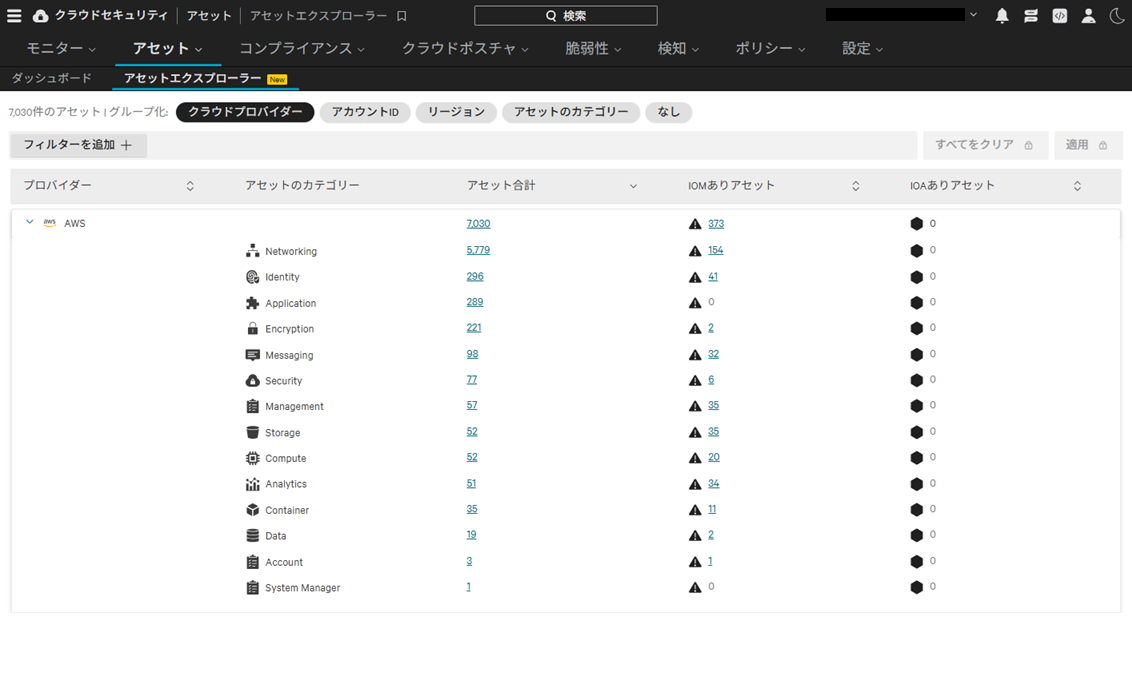Expand the account selector chevron
The image size is (1132, 700).
click(973, 14)
